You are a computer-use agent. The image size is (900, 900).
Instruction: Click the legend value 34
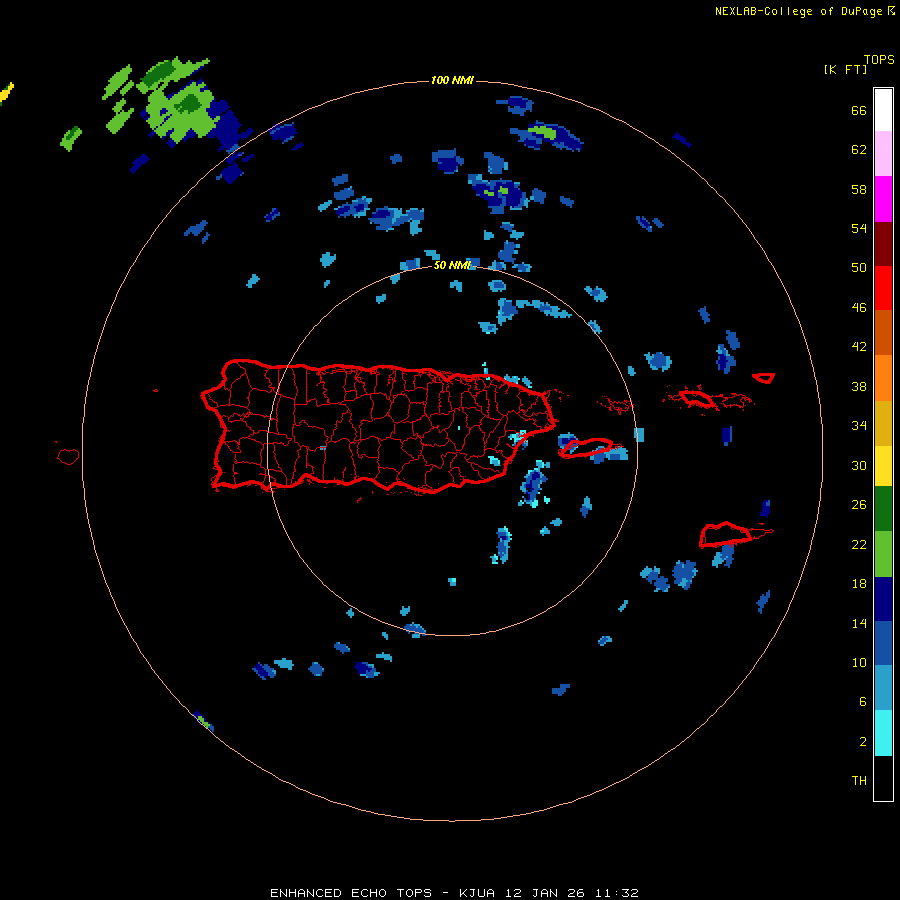pos(859,426)
